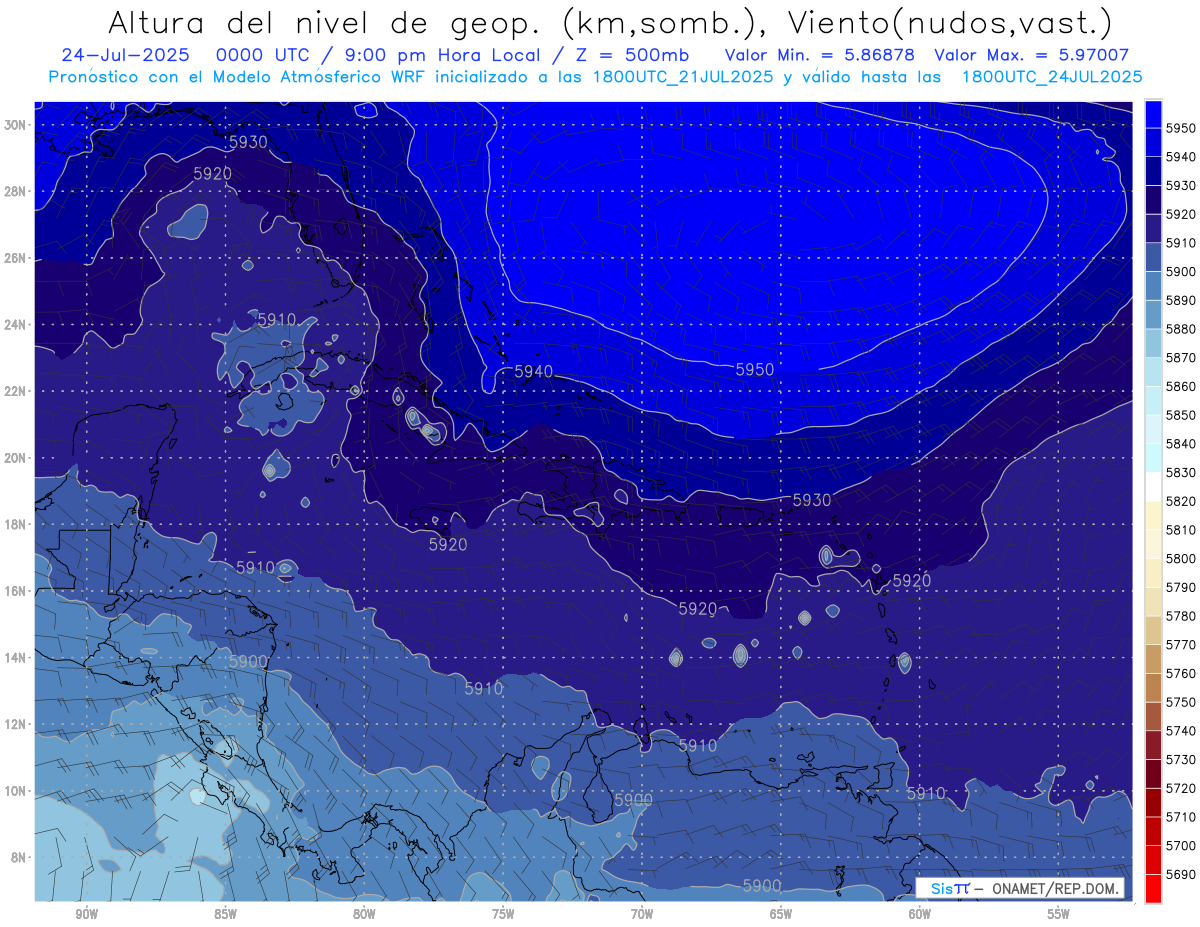
Task: Click the 'Z = 500mb' level text
Action: point(630,55)
